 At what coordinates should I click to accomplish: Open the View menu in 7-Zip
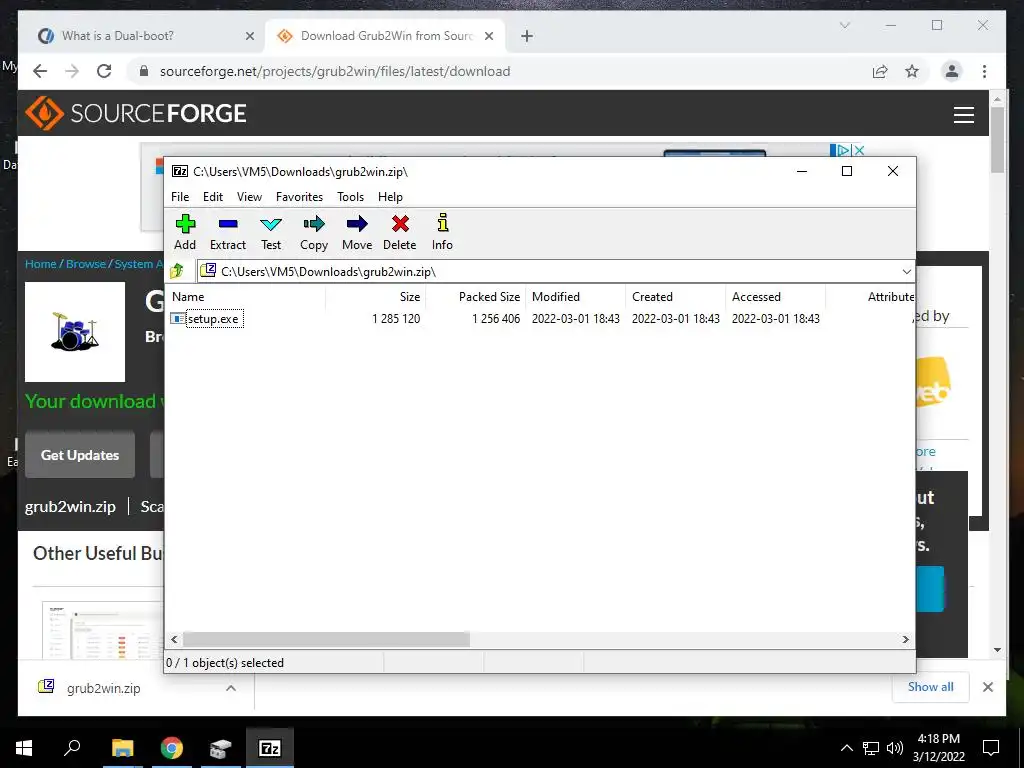coord(249,197)
